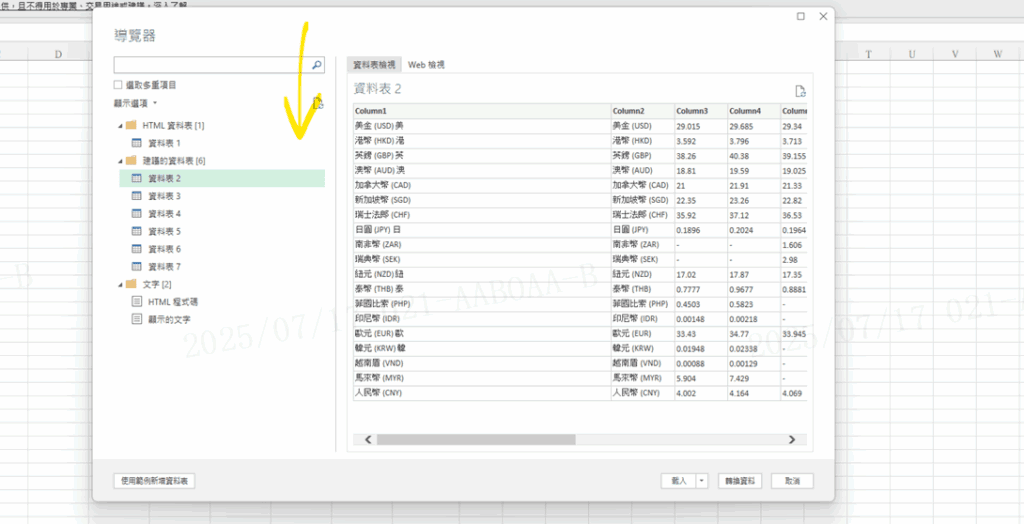Open the 顯示的文字 document item
The height and width of the screenshot is (524, 1024).
[168, 319]
